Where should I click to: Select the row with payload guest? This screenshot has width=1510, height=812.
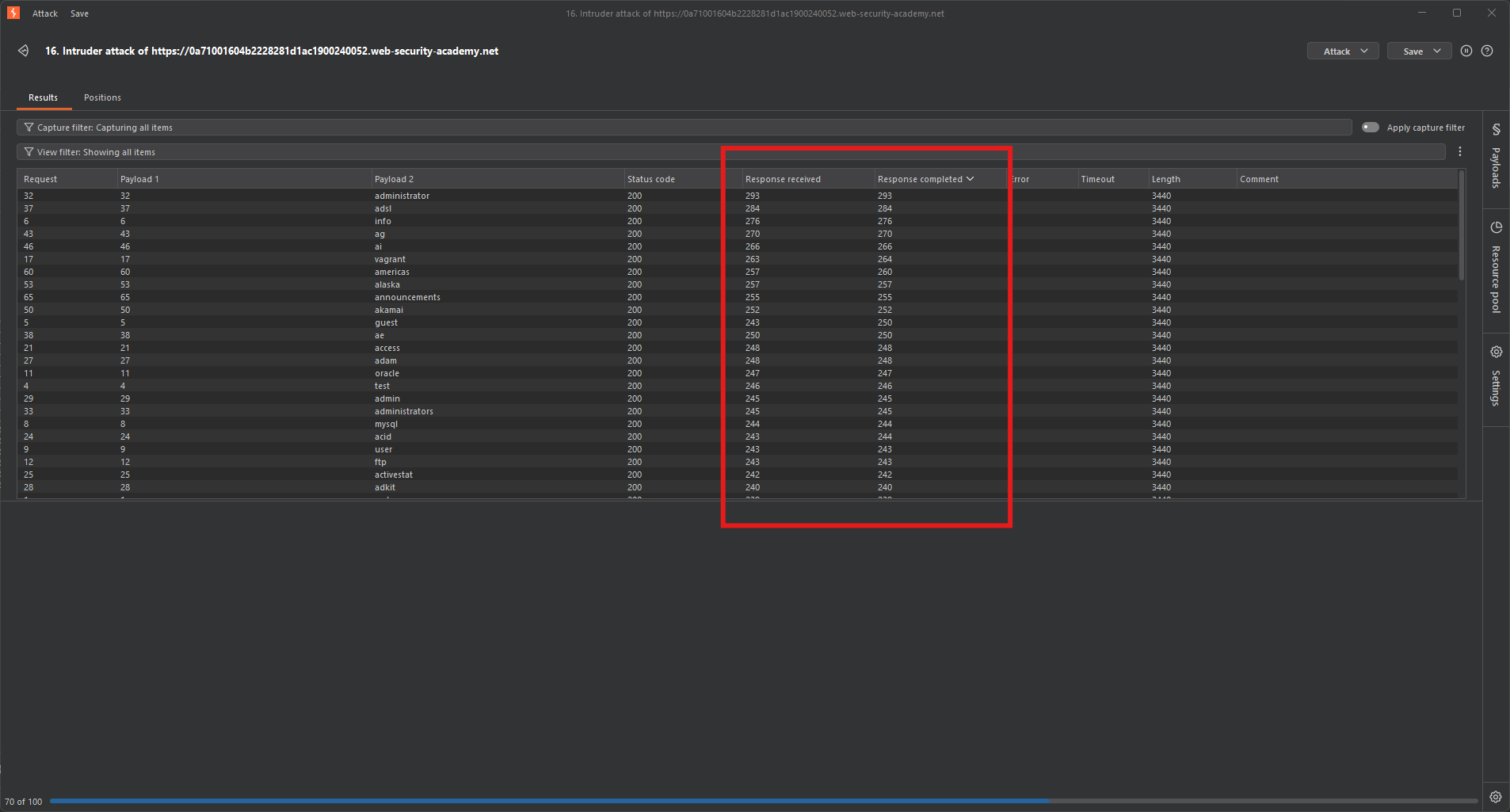point(738,322)
